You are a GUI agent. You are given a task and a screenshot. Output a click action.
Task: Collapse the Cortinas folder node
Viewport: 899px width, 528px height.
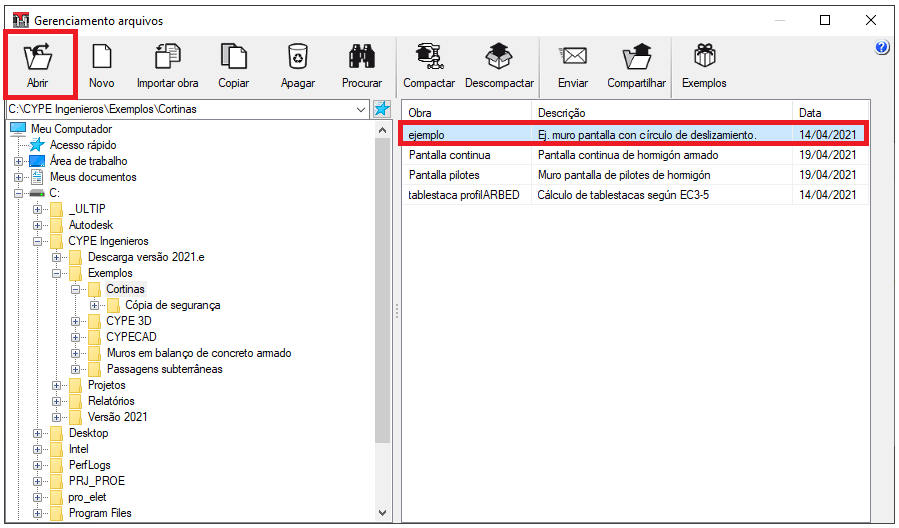coord(75,290)
